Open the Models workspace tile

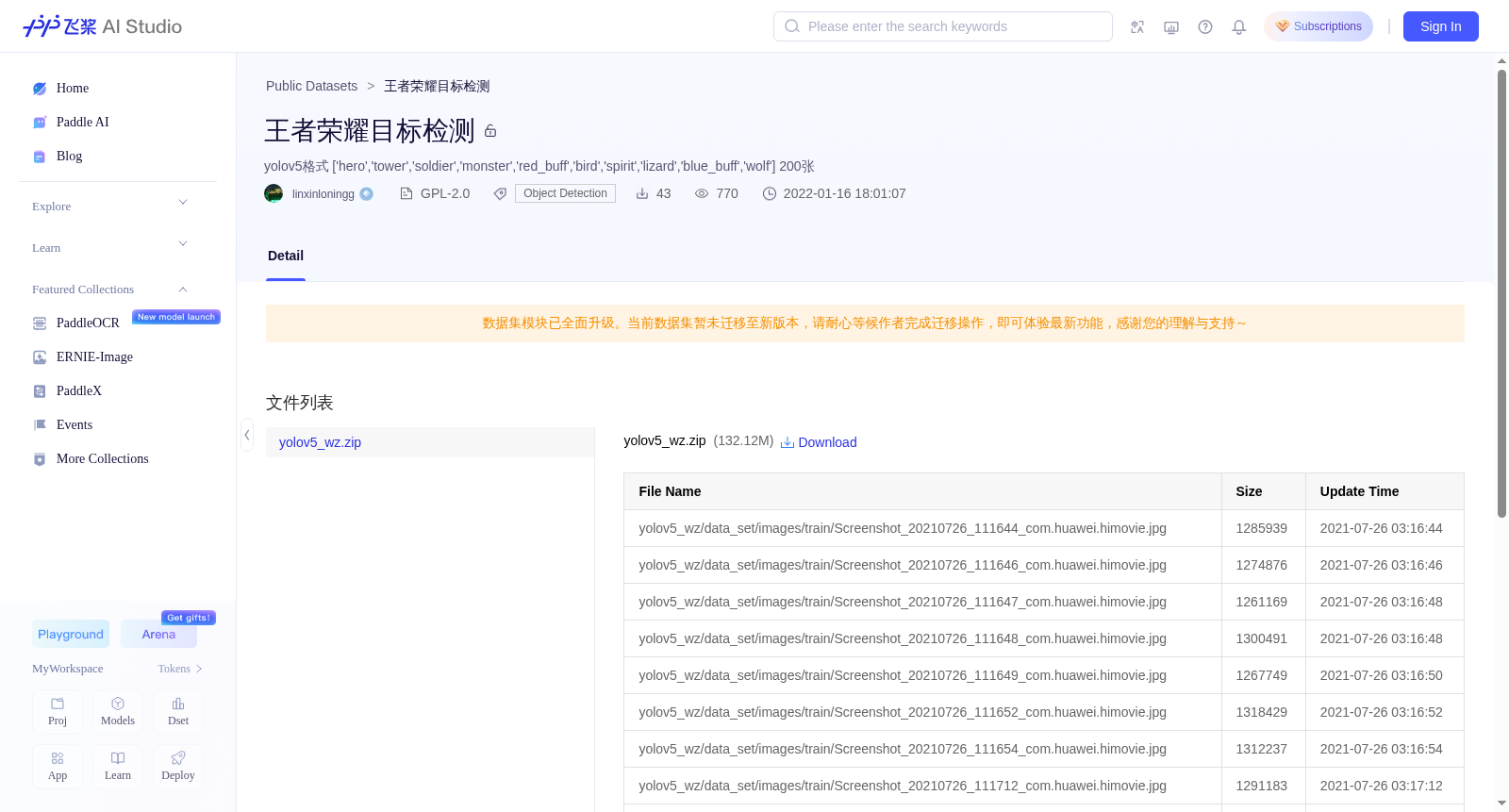pyautogui.click(x=118, y=712)
